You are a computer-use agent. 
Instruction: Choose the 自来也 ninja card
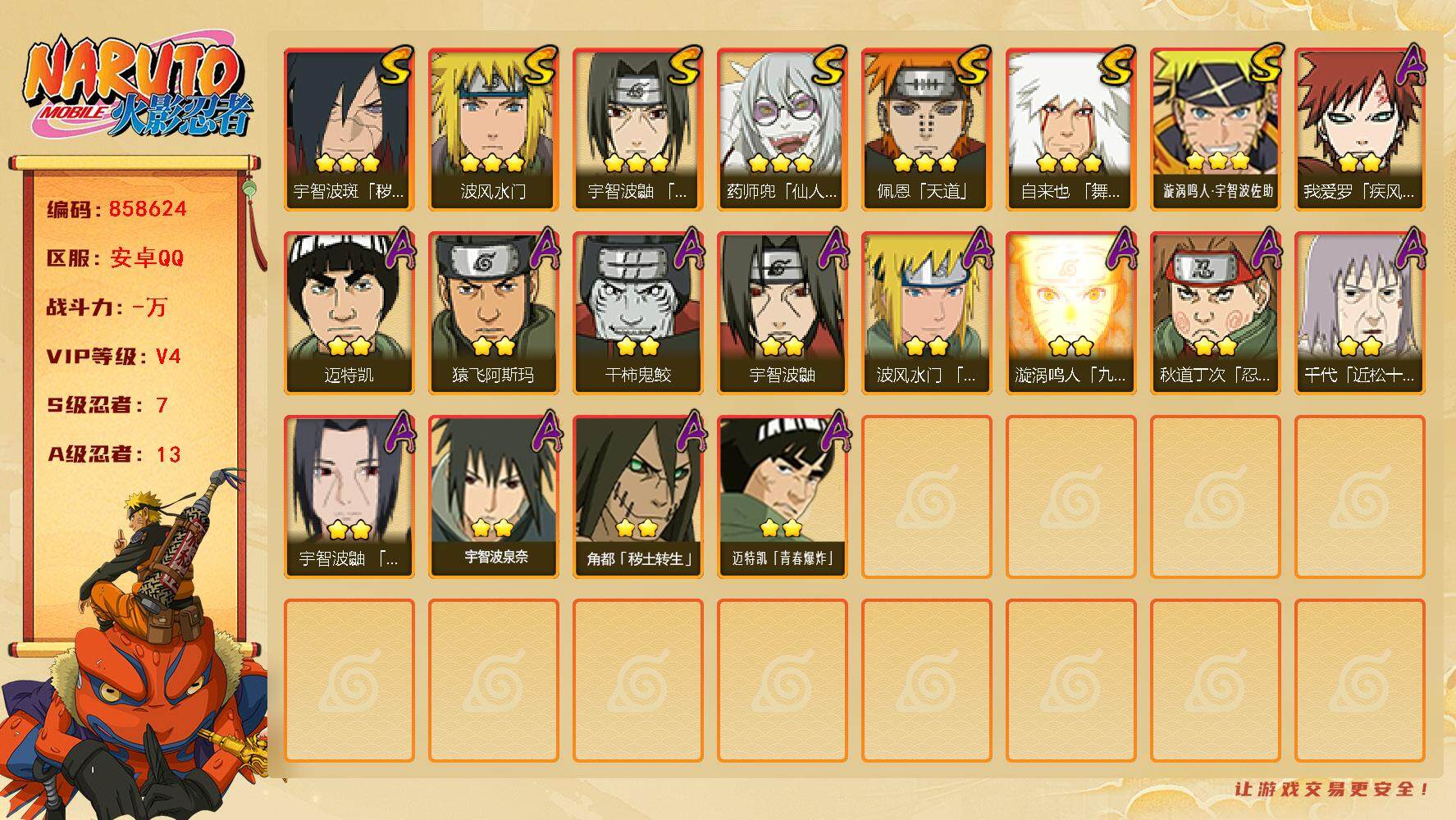1070,130
